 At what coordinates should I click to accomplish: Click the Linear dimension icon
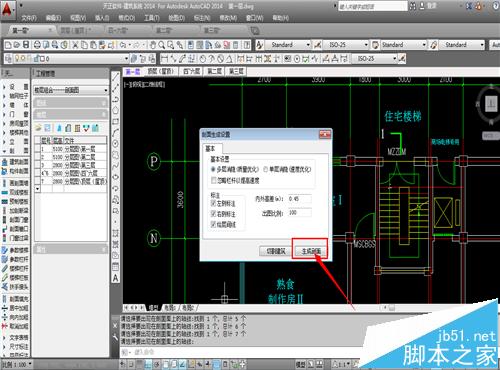point(164,59)
